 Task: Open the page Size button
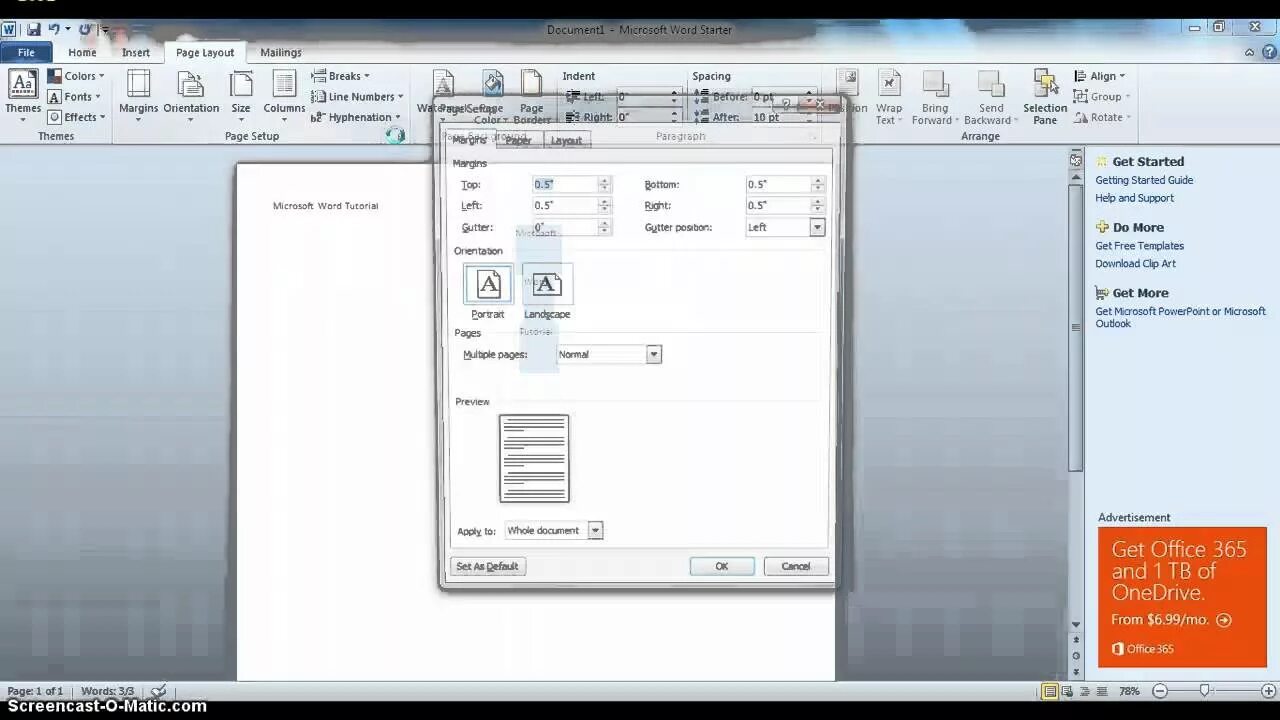[241, 96]
